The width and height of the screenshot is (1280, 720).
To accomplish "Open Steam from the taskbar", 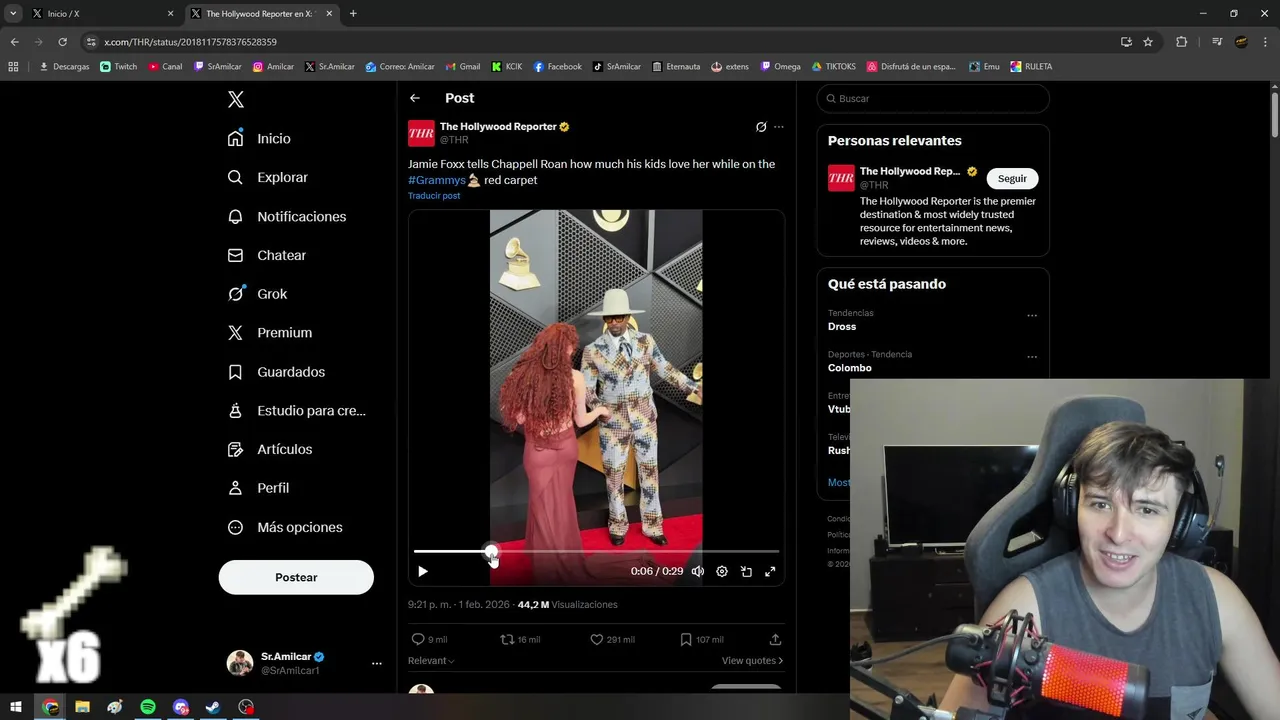I will pyautogui.click(x=213, y=707).
